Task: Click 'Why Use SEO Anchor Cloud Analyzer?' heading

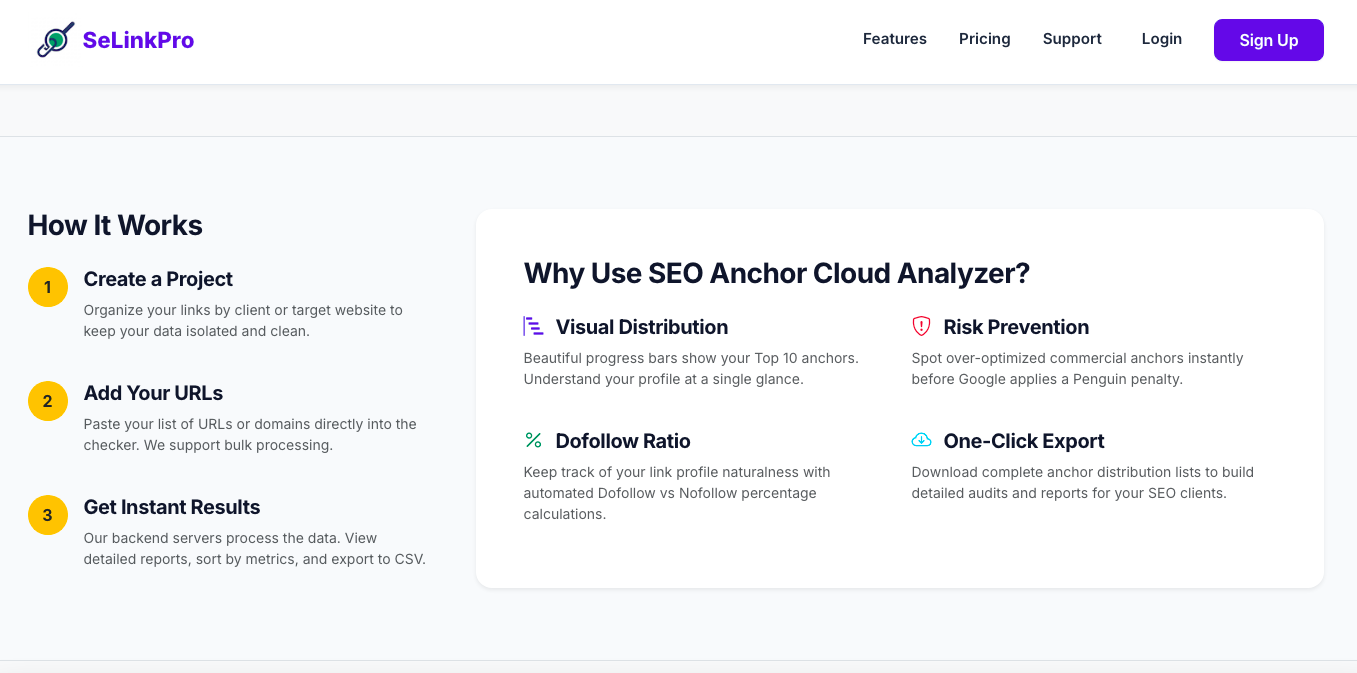Action: point(777,273)
